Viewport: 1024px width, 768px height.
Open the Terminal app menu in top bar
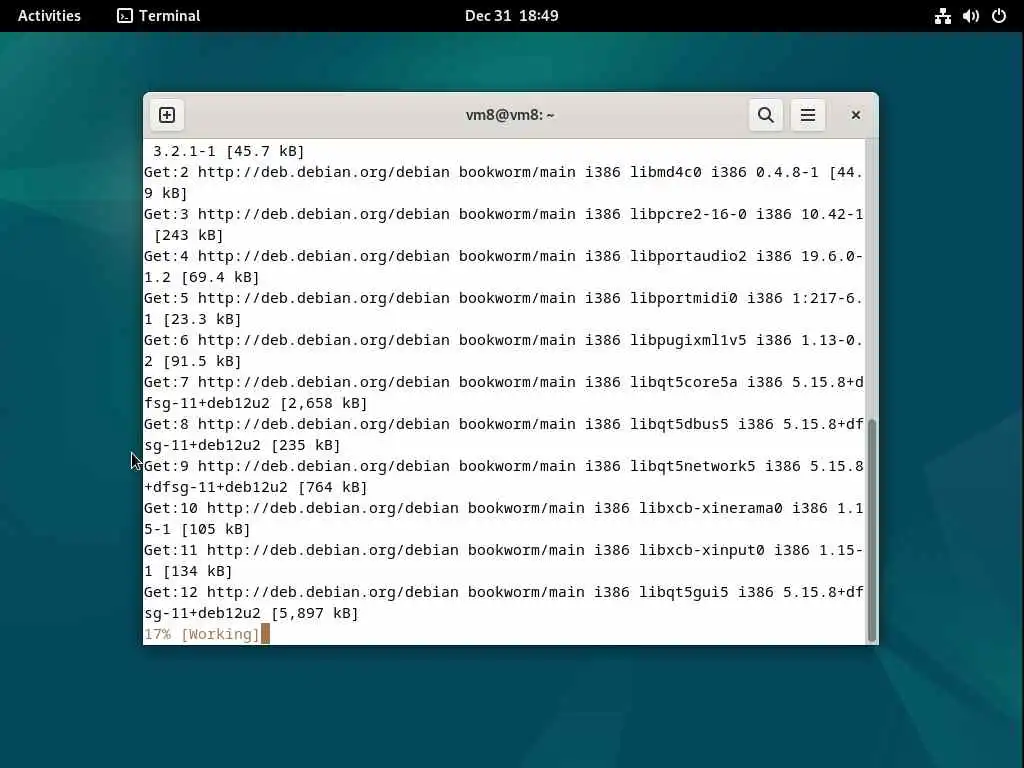159,16
